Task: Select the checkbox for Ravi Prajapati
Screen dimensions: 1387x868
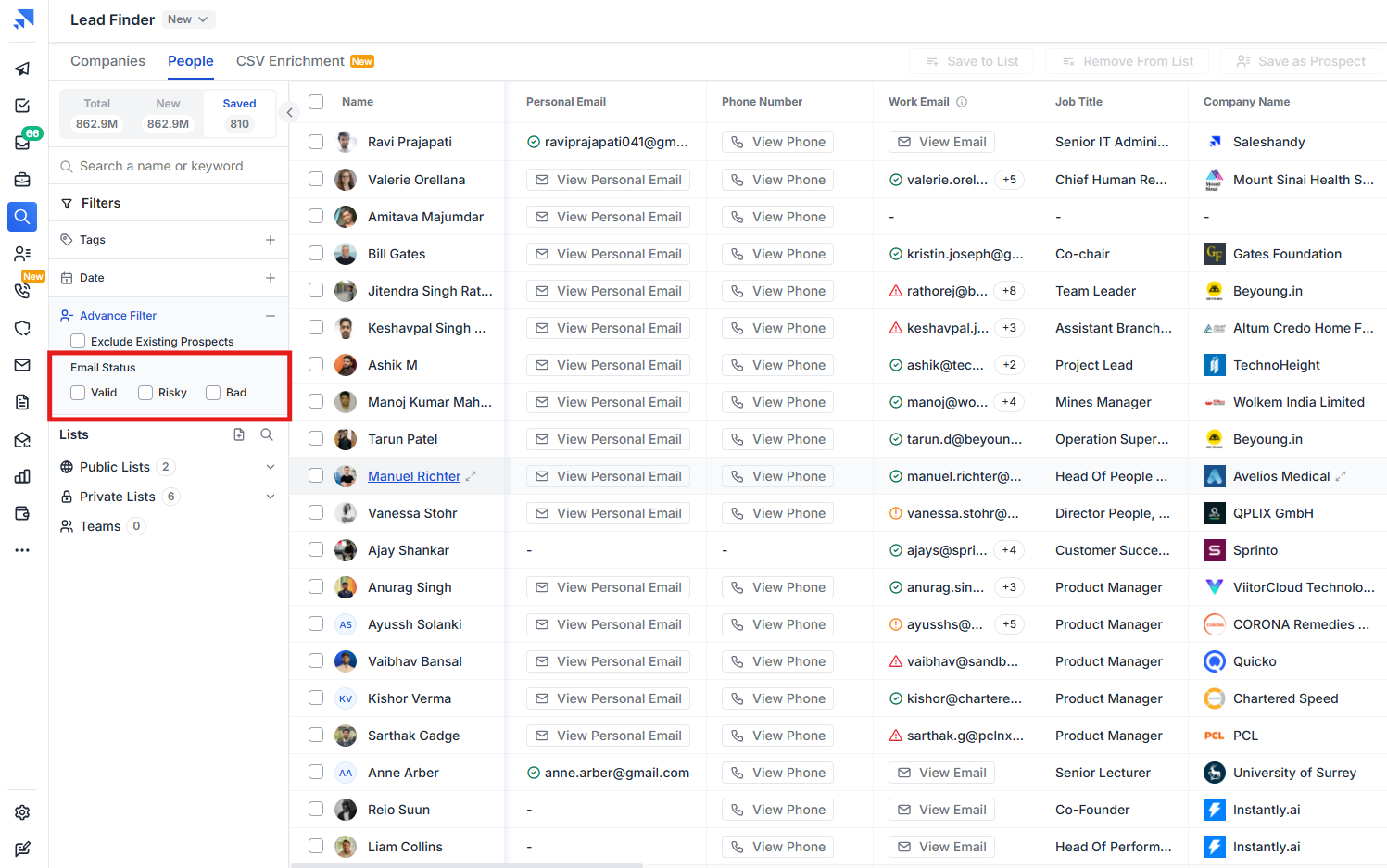Action: coord(316,142)
